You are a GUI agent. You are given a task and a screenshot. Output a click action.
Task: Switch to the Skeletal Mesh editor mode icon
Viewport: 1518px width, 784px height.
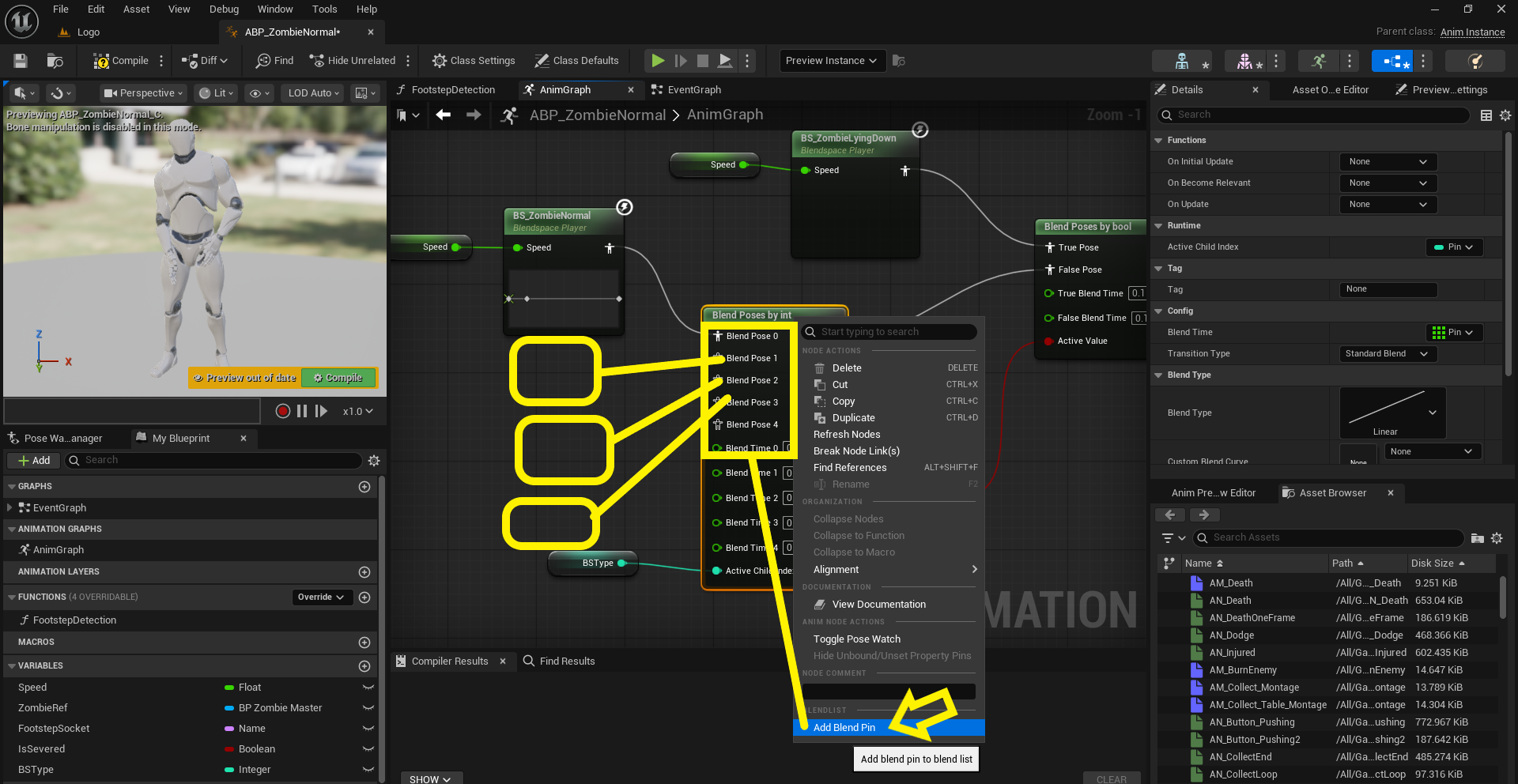pos(1245,61)
